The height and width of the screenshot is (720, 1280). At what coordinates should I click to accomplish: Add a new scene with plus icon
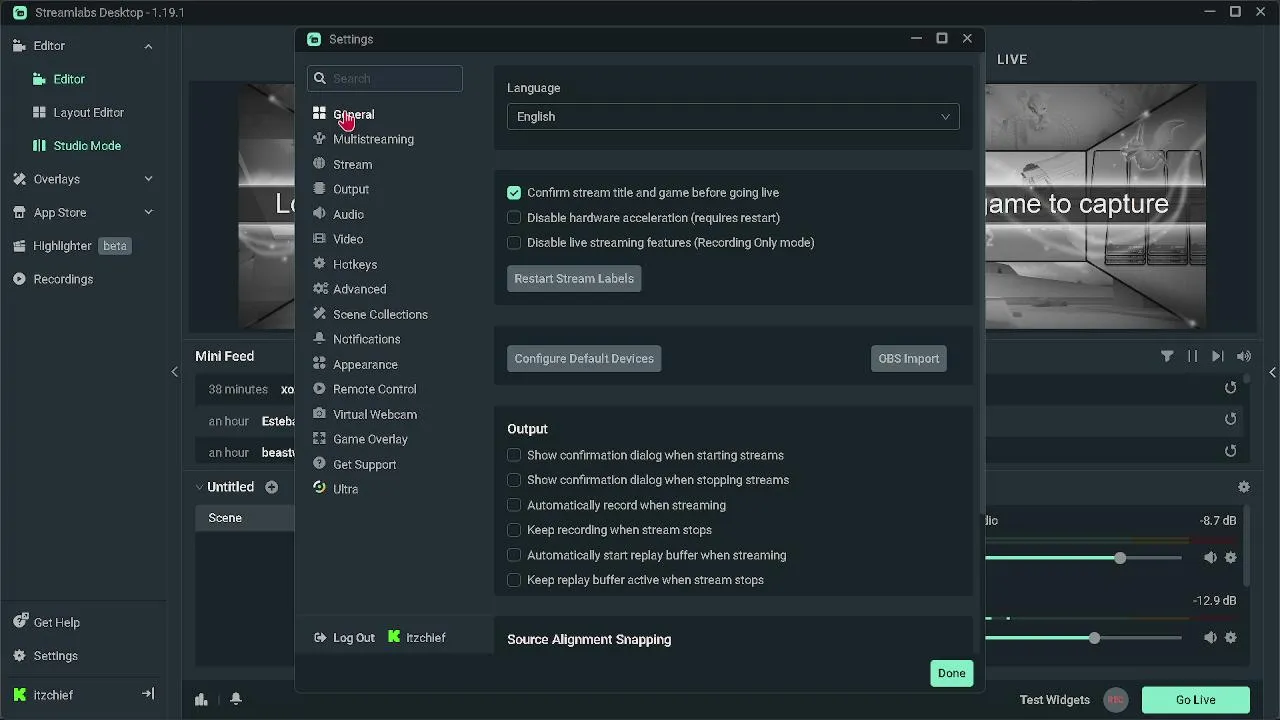272,487
